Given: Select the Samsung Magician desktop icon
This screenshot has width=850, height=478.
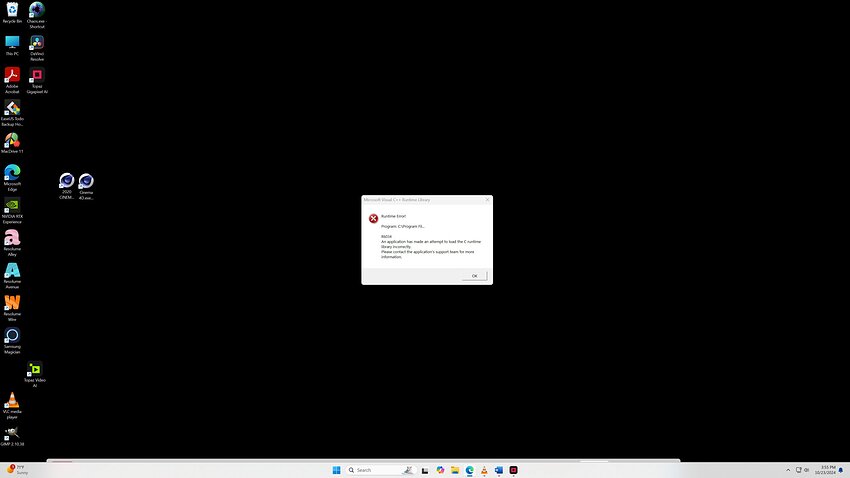Looking at the screenshot, I should pyautogui.click(x=12, y=341).
